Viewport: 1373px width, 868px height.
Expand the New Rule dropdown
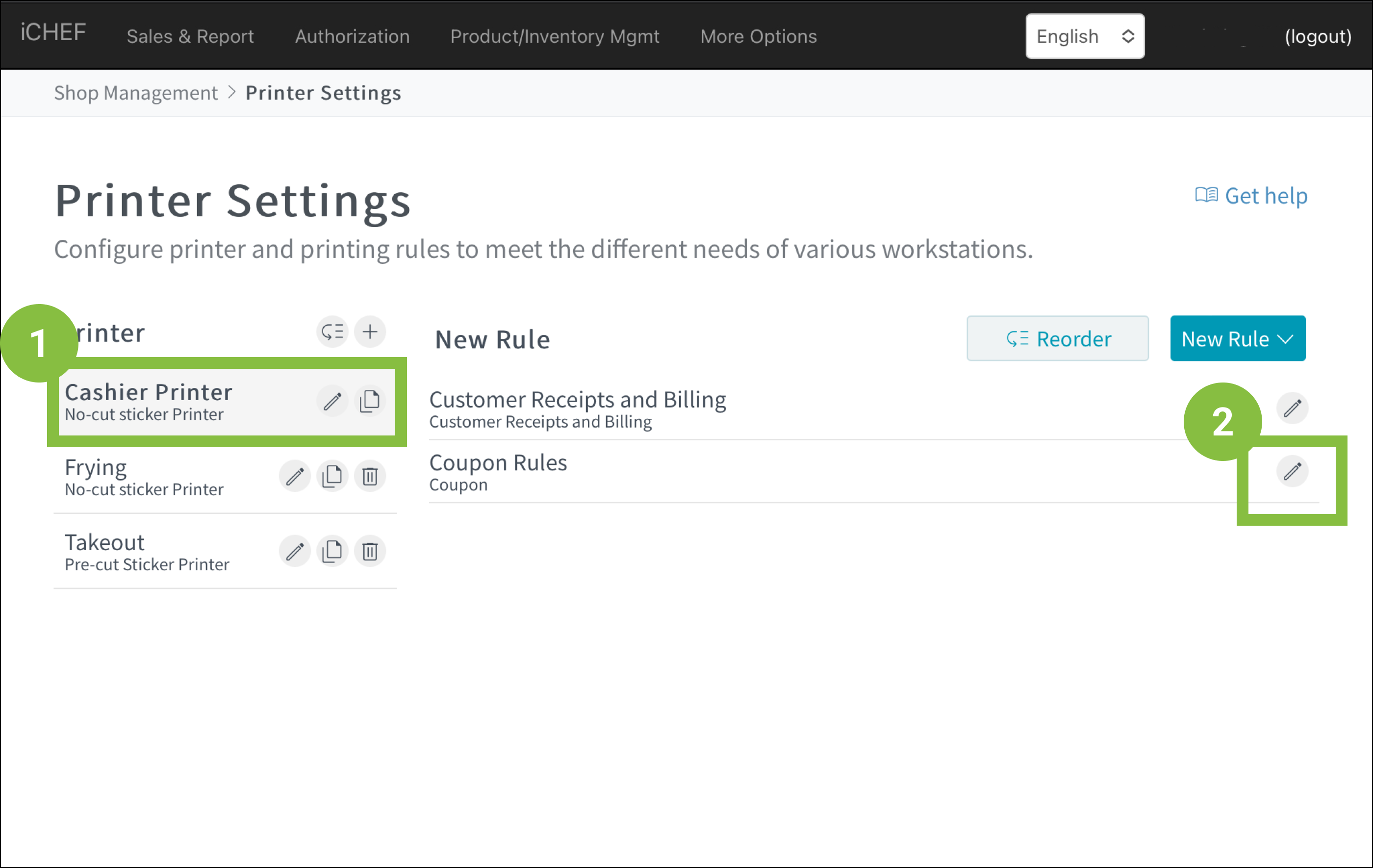[1237, 338]
